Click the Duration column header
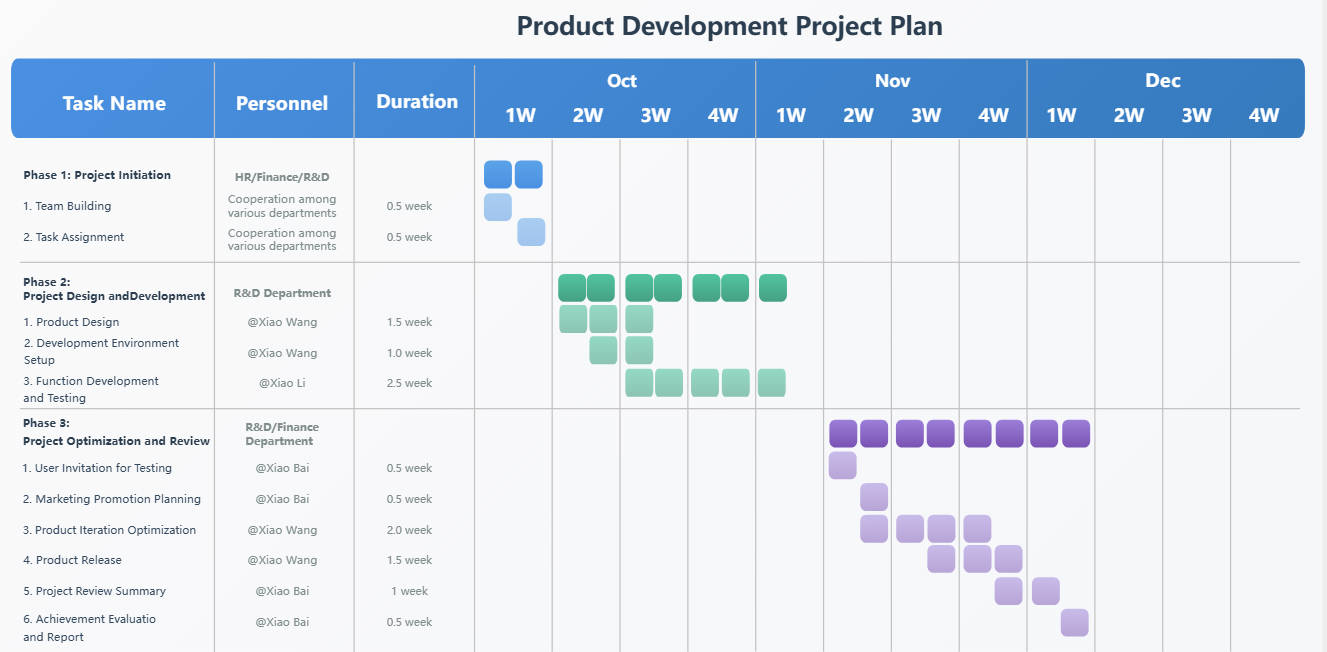This screenshot has height=652, width=1327. [x=417, y=101]
